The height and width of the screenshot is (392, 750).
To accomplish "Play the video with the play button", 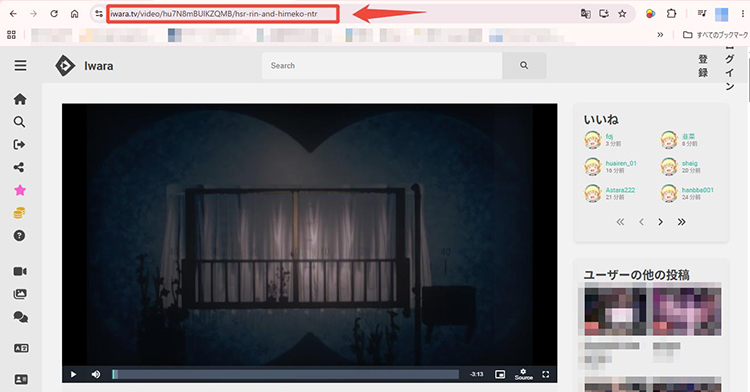I will [x=73, y=374].
